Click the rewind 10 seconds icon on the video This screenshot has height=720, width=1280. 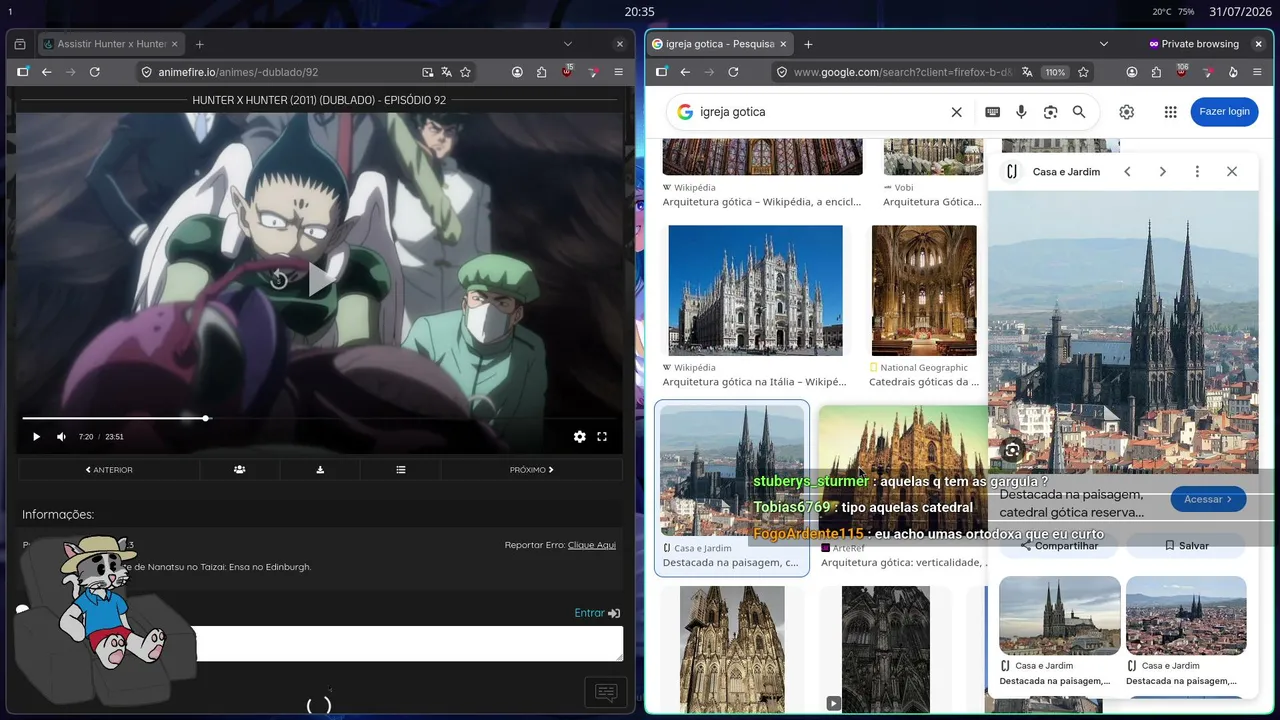click(x=279, y=280)
